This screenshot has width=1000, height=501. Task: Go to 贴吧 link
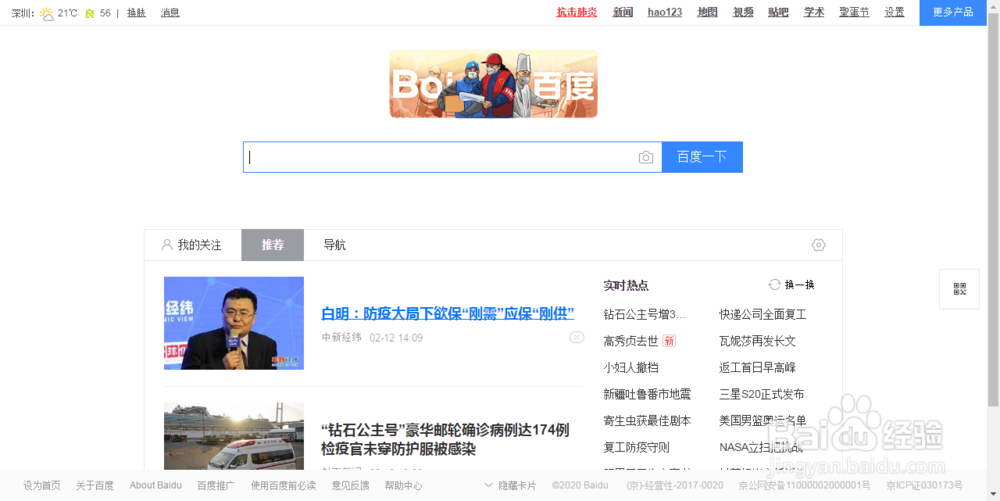[x=778, y=12]
